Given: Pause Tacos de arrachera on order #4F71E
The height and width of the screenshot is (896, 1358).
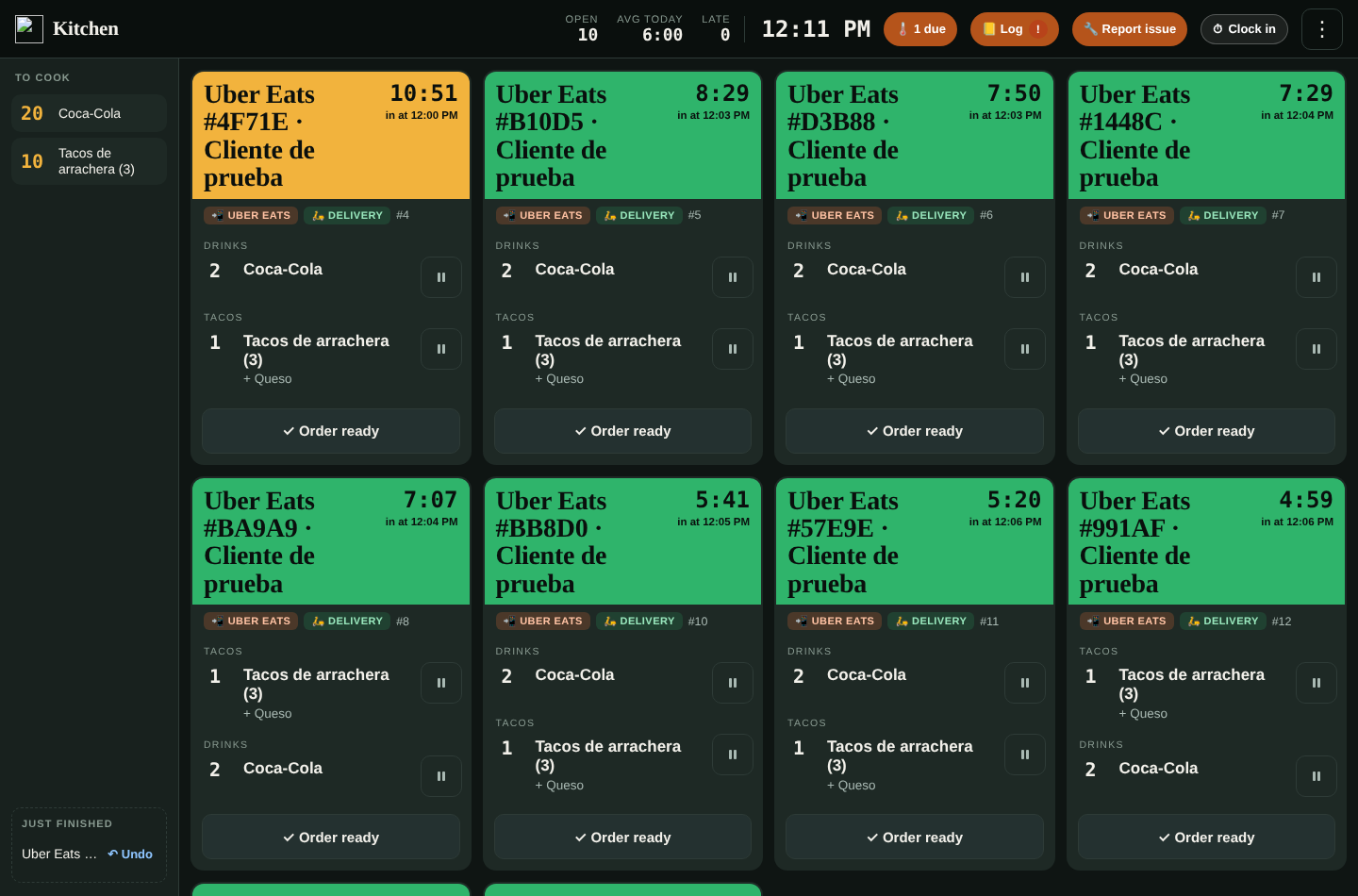Looking at the screenshot, I should pyautogui.click(x=440, y=349).
